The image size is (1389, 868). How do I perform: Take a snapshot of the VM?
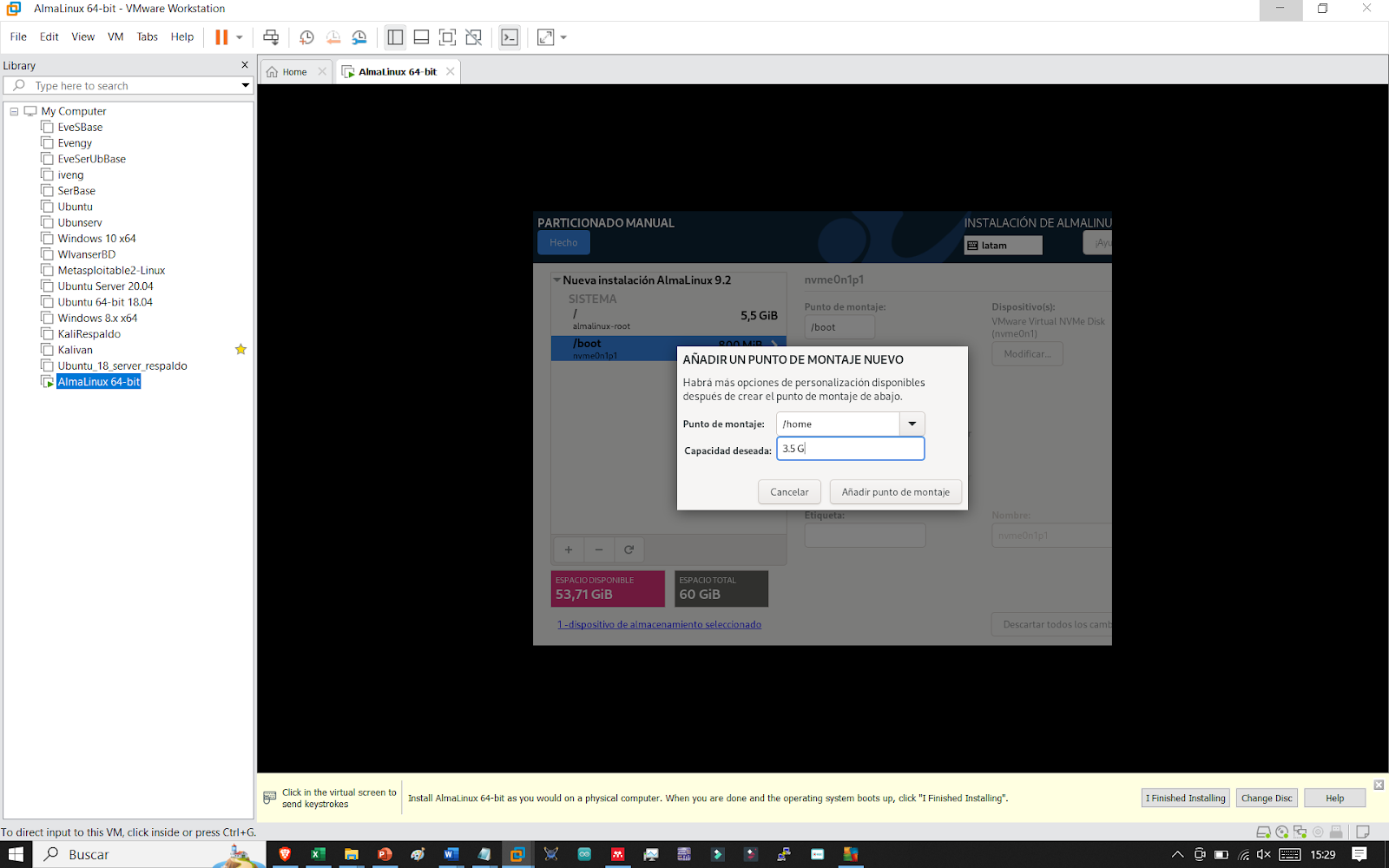pos(306,37)
